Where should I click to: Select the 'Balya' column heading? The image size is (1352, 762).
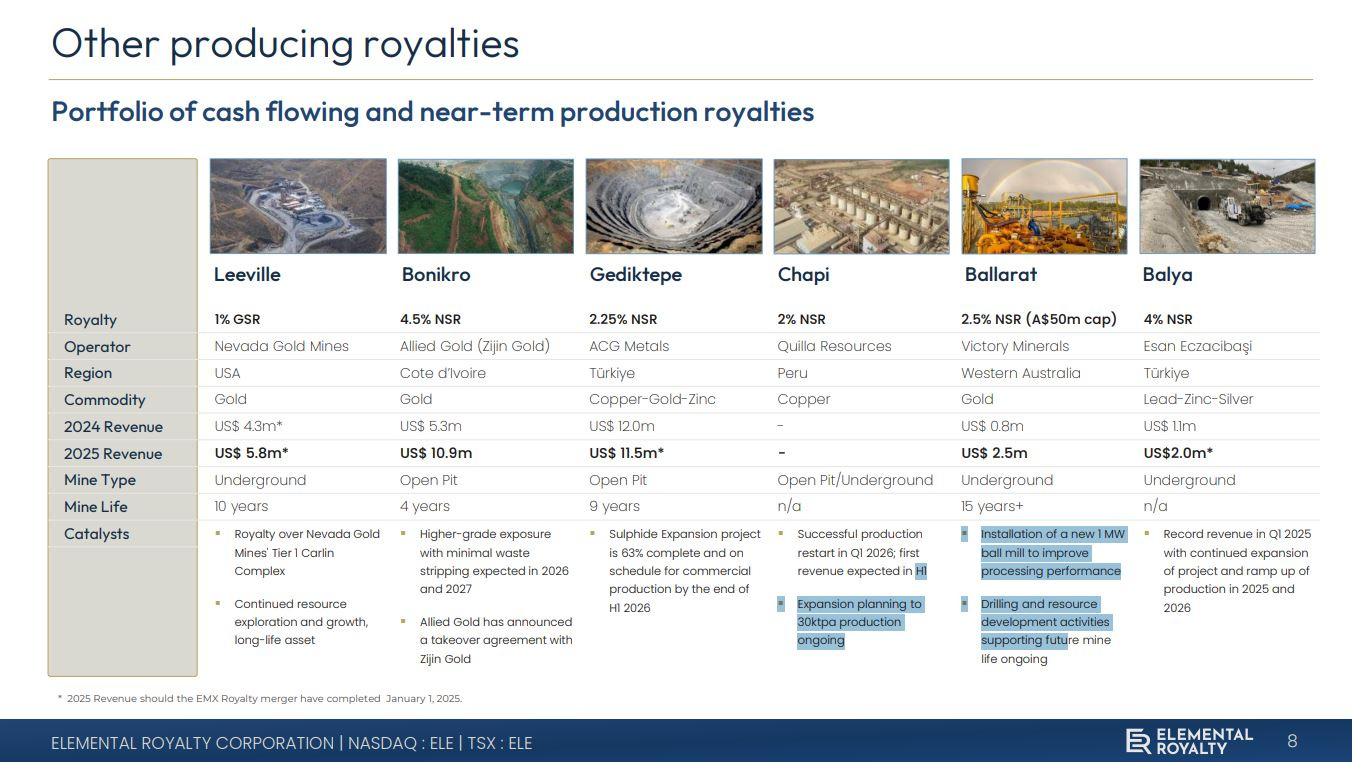point(1168,274)
